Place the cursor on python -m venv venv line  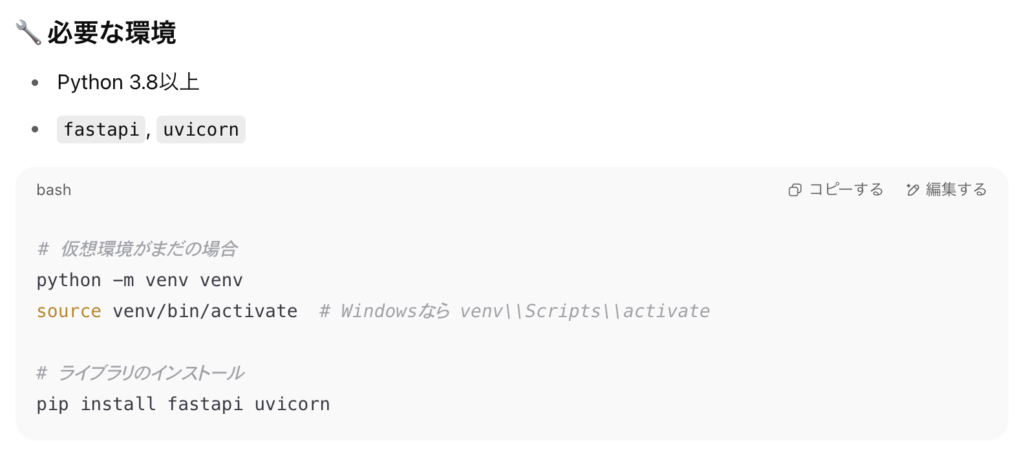tap(140, 280)
